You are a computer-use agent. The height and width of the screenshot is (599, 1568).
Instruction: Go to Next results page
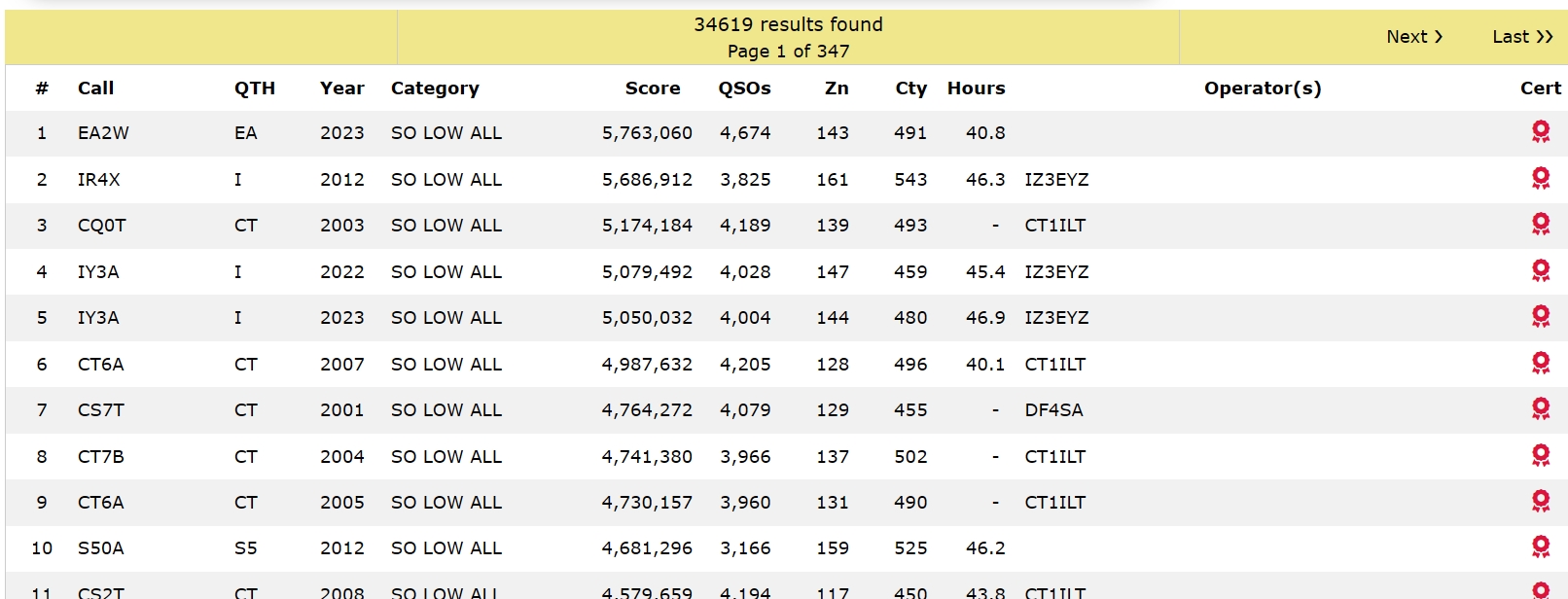[x=1414, y=37]
